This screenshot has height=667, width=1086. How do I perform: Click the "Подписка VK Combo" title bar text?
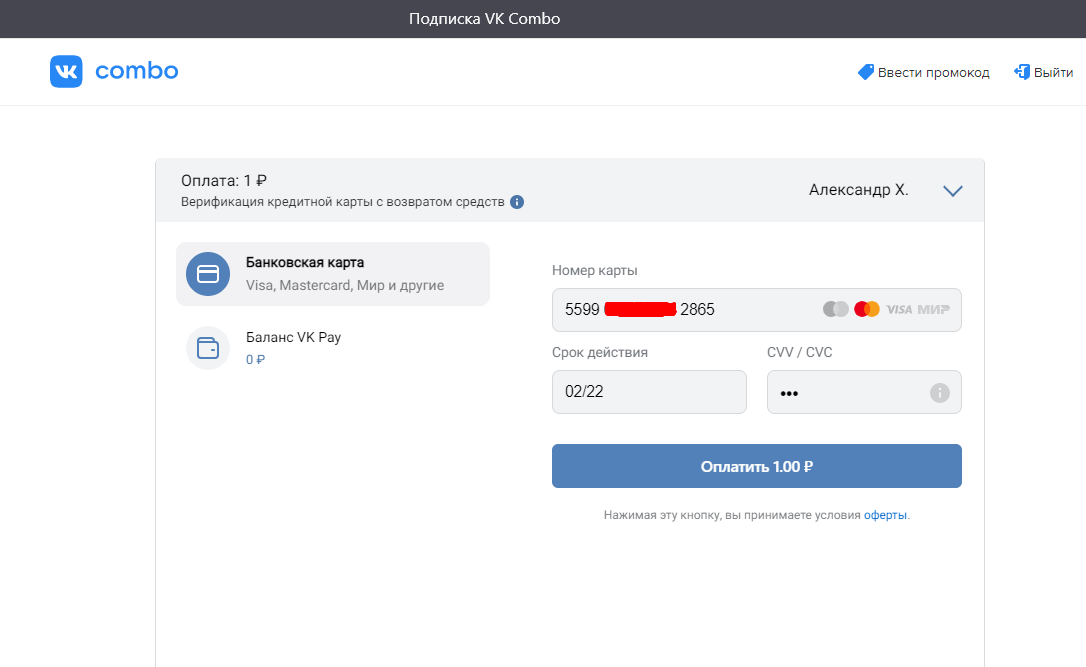click(484, 19)
